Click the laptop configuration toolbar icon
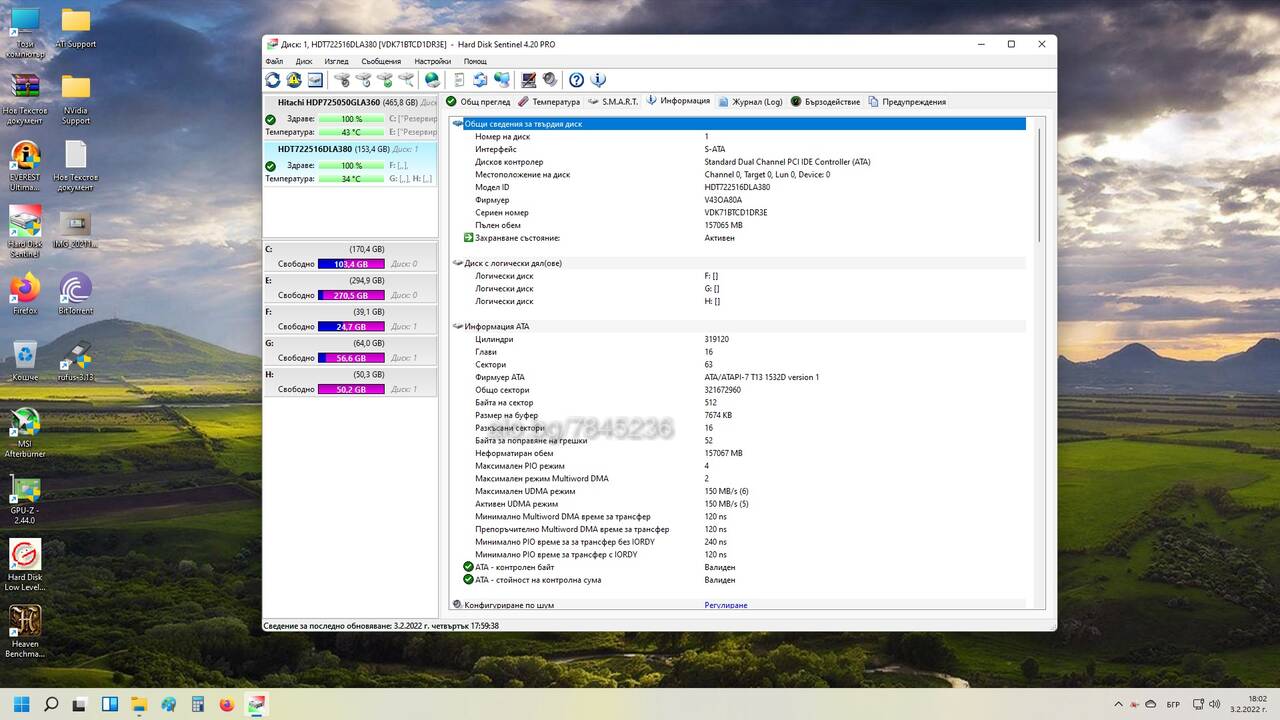 tap(528, 80)
